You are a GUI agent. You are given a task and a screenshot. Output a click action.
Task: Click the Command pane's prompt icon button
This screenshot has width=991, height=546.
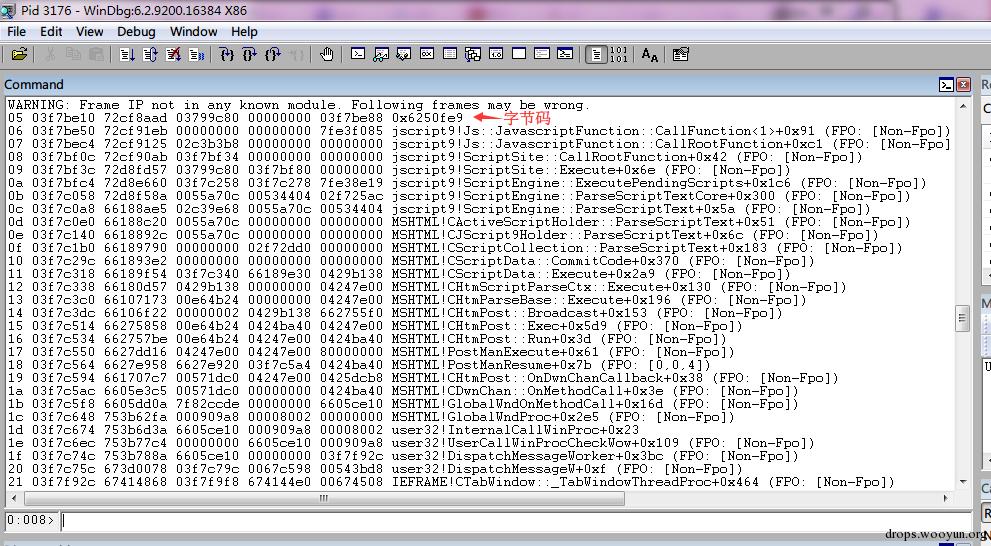pos(946,85)
